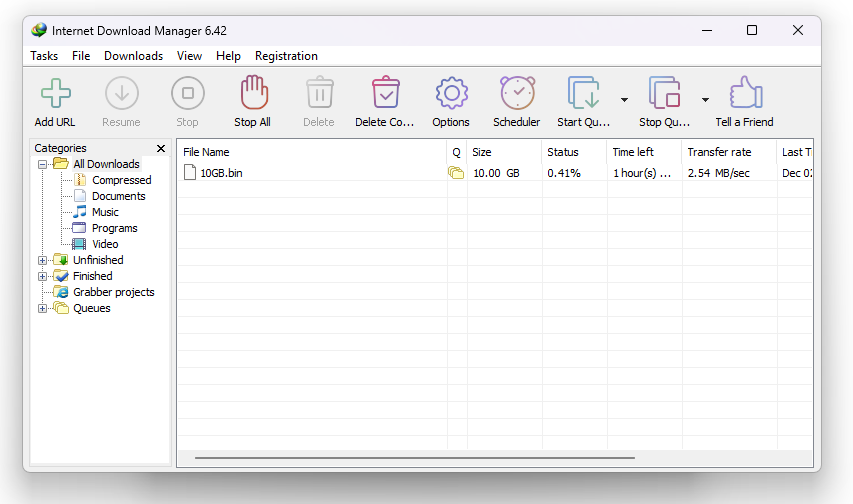
Task: Click Tell a Friend thumbs-up icon
Action: (x=744, y=94)
